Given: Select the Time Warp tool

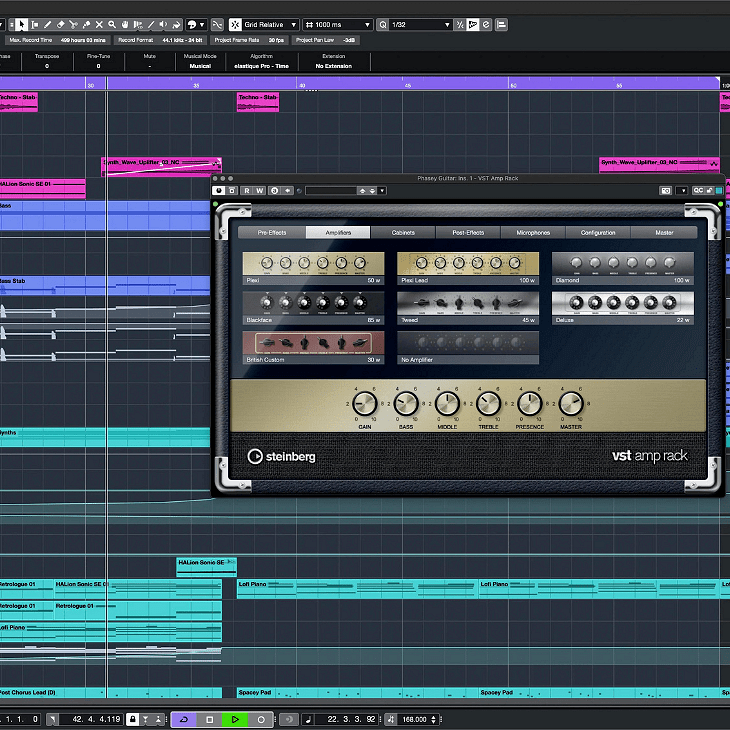Looking at the screenshot, I should [138, 25].
